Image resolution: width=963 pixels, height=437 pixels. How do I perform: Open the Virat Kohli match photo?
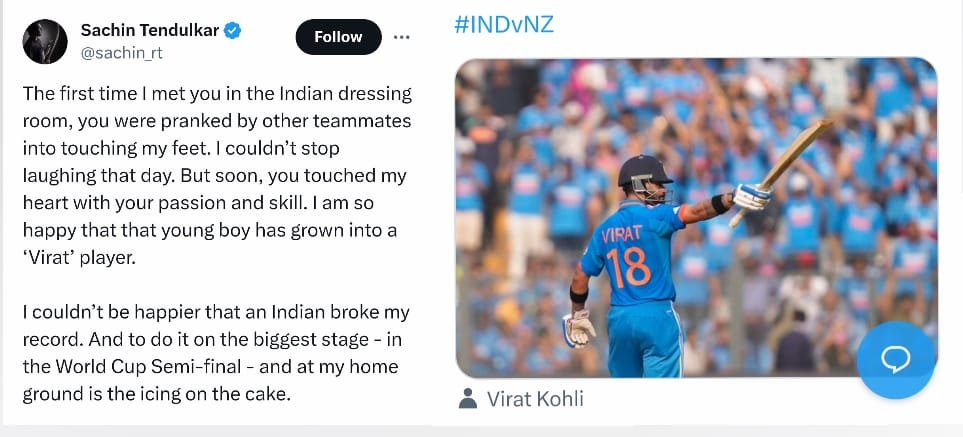point(696,217)
